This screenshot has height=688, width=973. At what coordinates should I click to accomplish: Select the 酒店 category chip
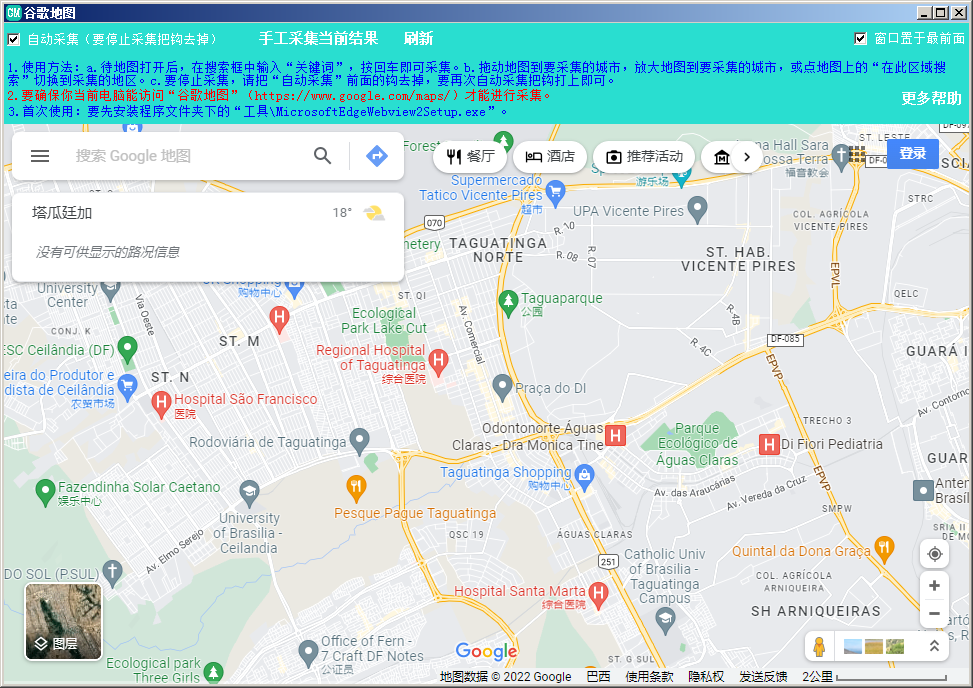click(x=550, y=157)
